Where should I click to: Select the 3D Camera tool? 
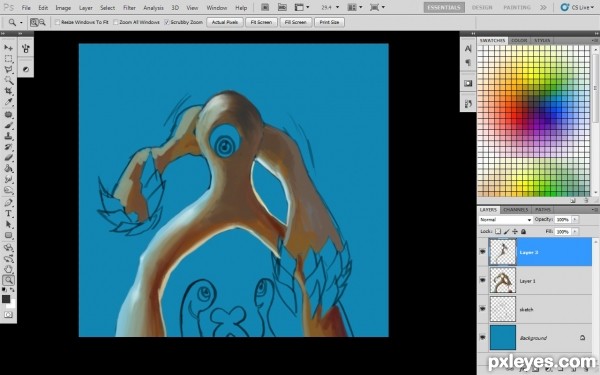[8, 258]
